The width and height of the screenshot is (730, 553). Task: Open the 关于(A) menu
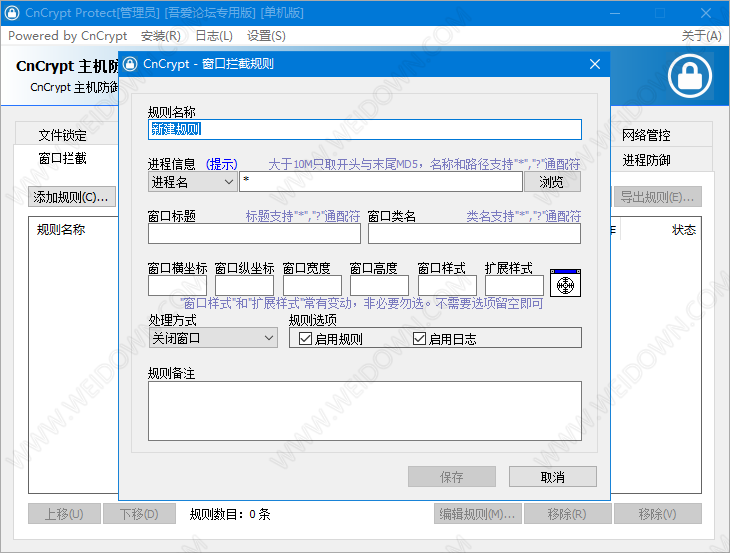[702, 36]
